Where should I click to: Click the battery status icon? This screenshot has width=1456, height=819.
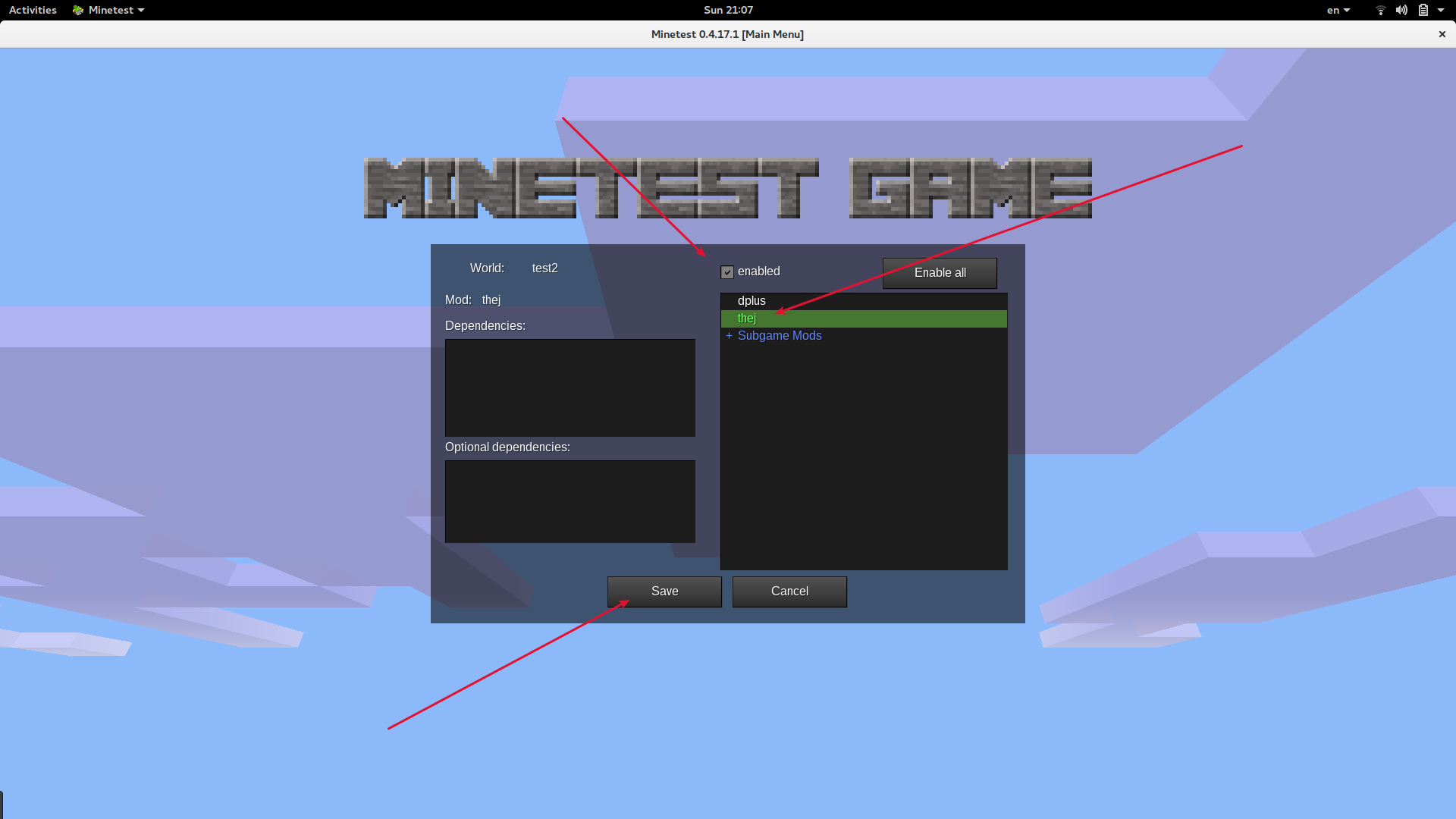[1423, 10]
